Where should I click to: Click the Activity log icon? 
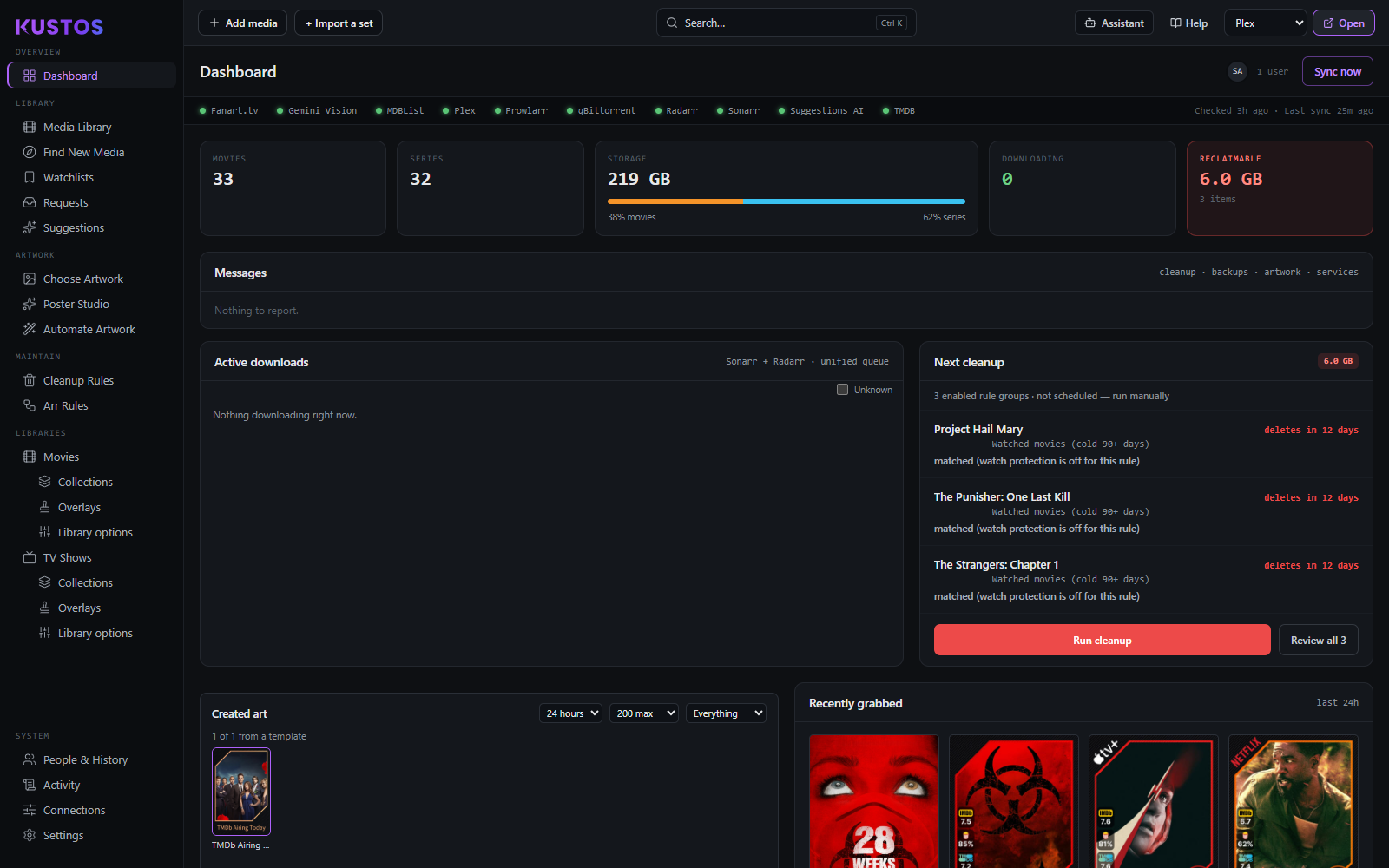[x=30, y=785]
